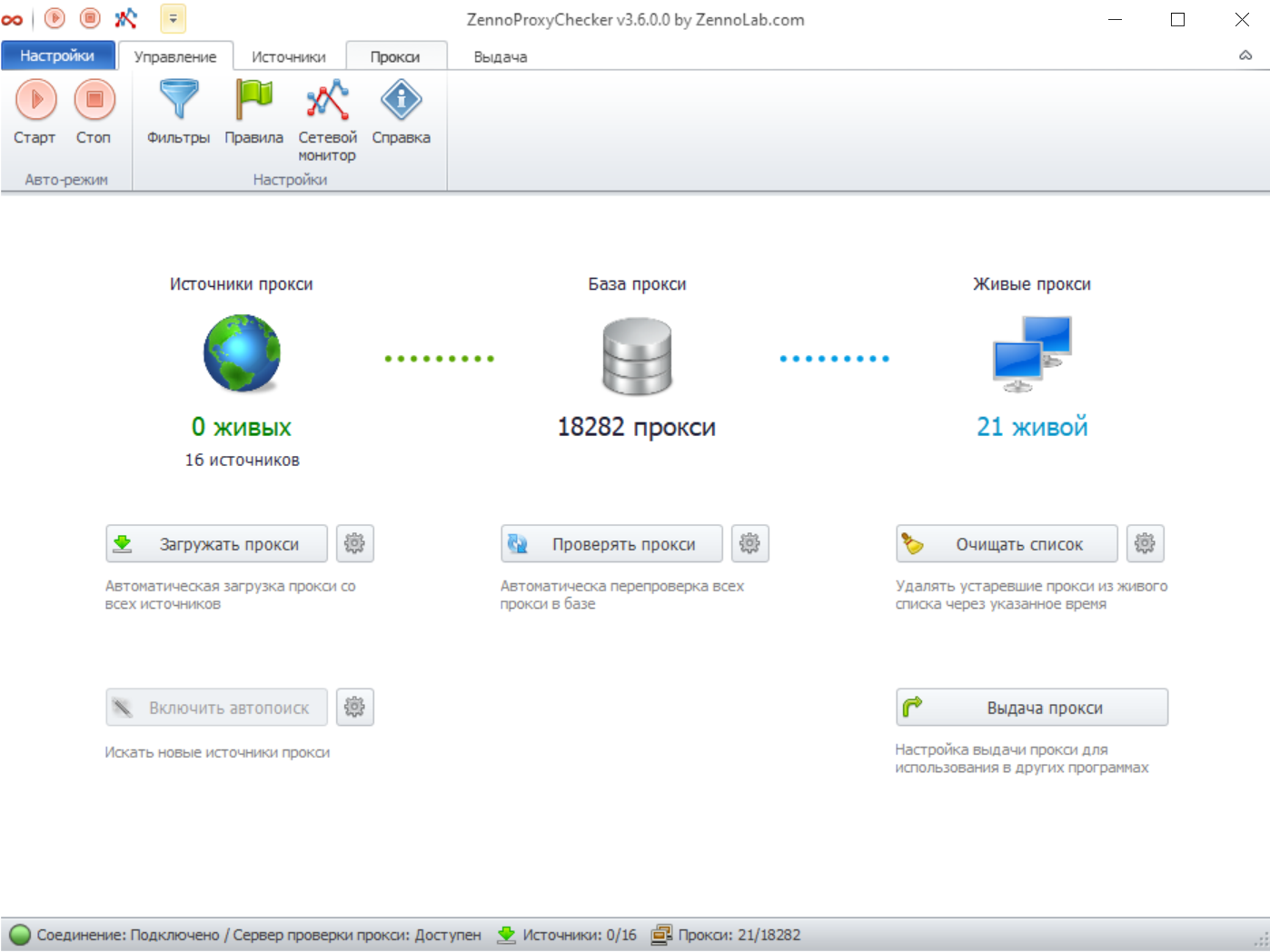Click the База прокси database icon
The image size is (1270, 952).
[x=637, y=356]
